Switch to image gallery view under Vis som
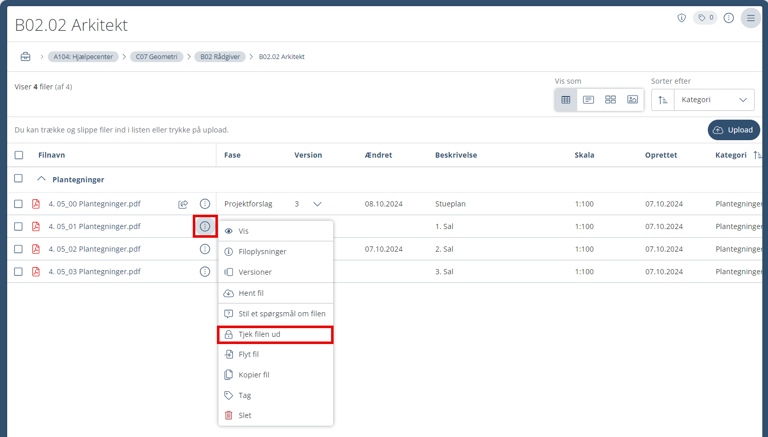768x437 pixels. pos(632,100)
